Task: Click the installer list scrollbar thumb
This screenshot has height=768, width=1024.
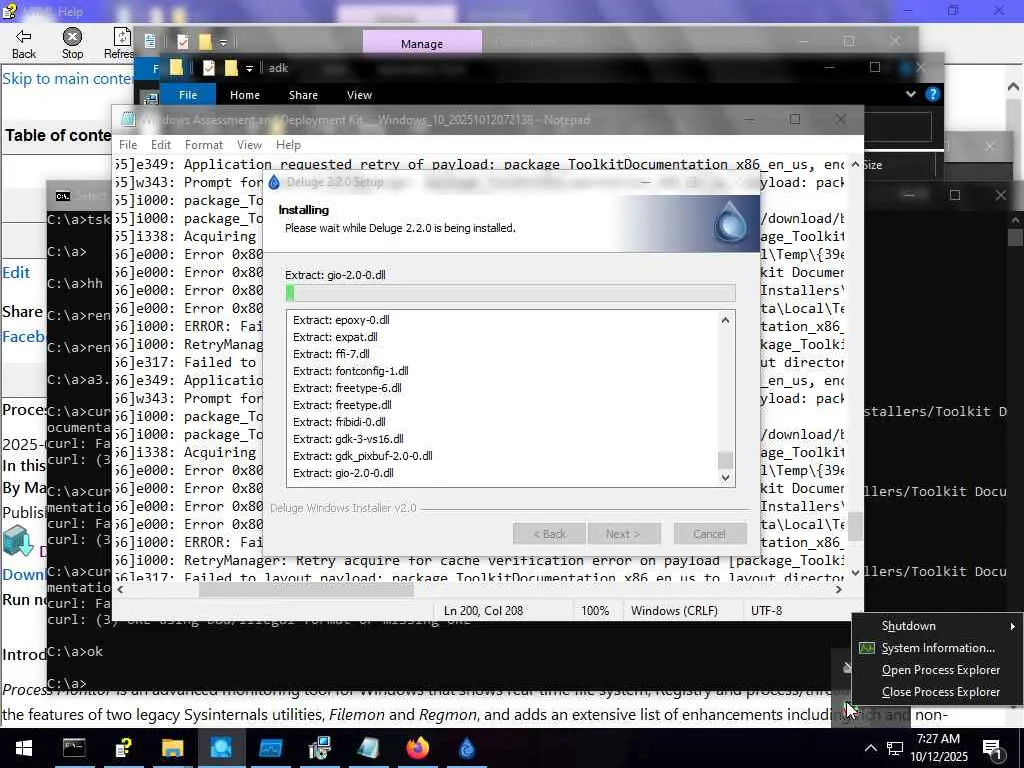Action: pyautogui.click(x=726, y=460)
